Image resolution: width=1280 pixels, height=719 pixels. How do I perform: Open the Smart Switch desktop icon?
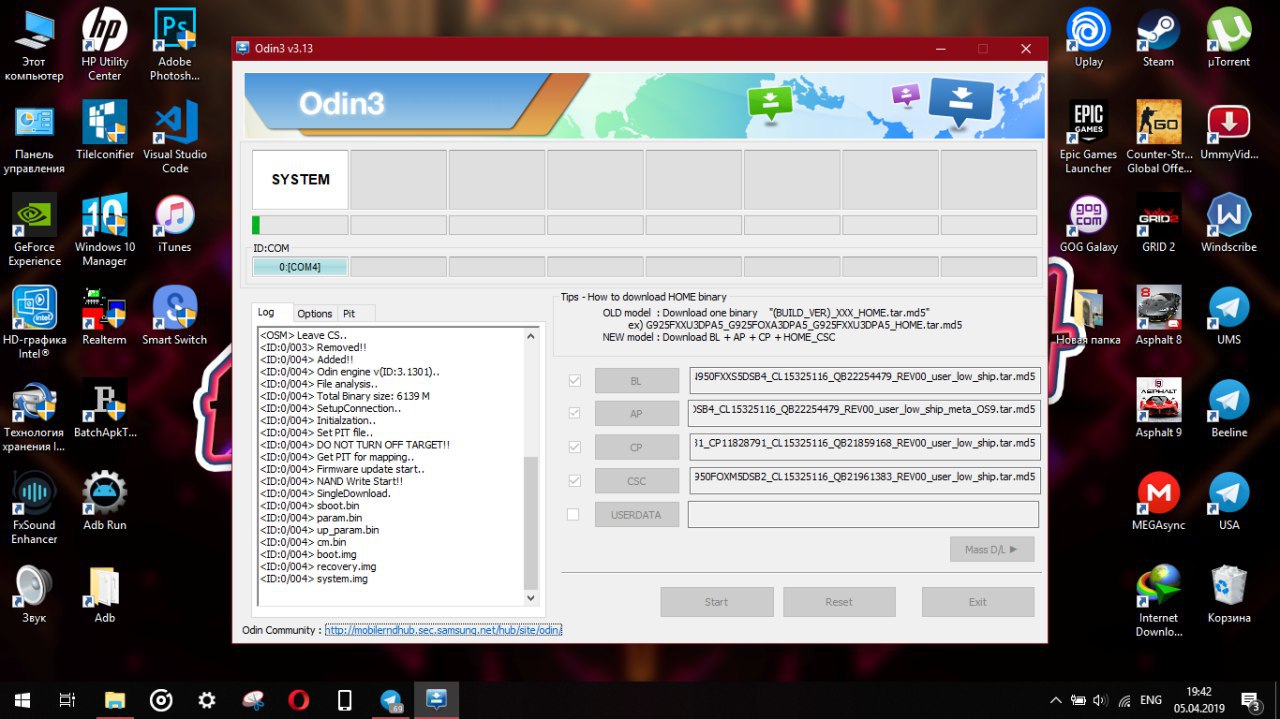coord(174,316)
